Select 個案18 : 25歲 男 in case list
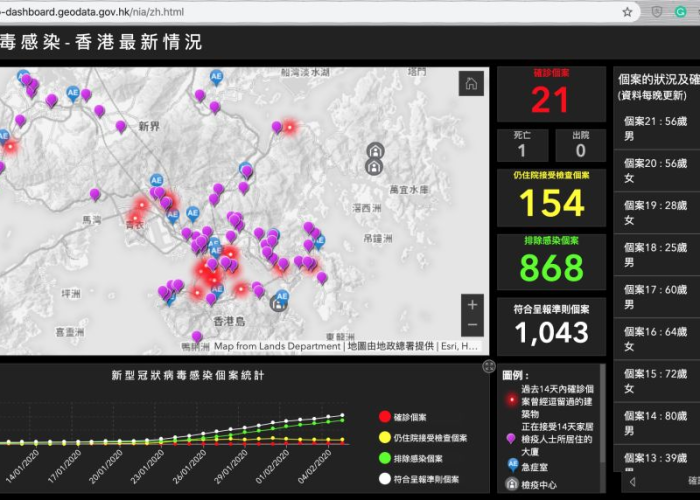The height and width of the screenshot is (500, 700). pos(657,254)
